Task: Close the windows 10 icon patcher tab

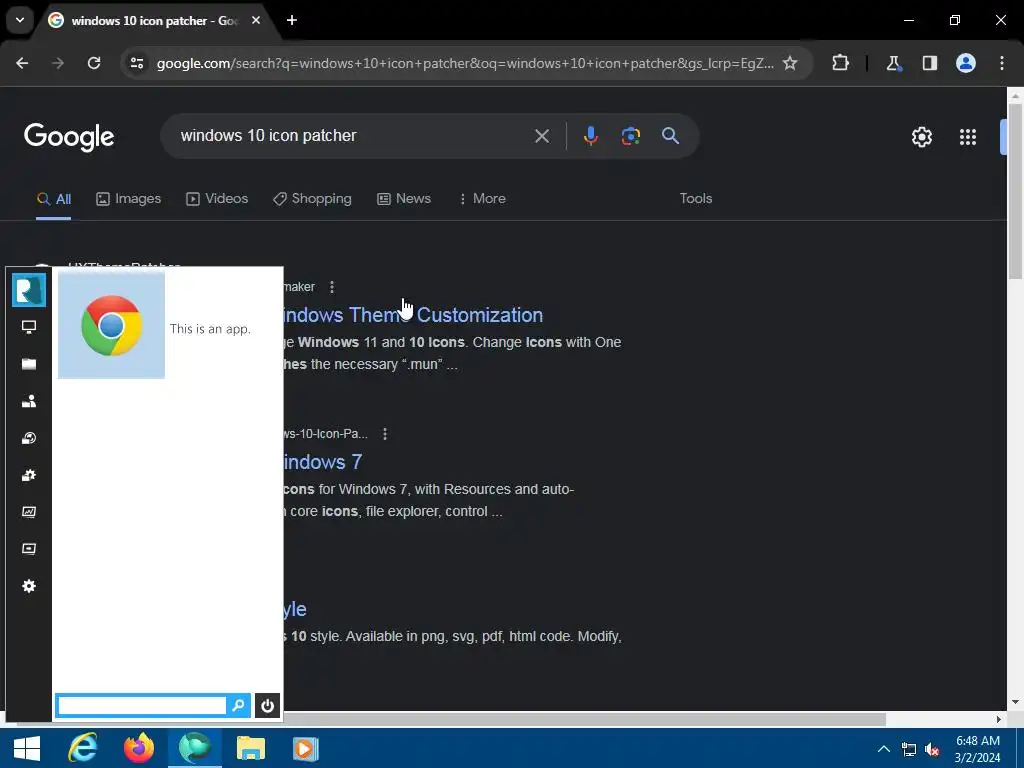Action: click(256, 20)
